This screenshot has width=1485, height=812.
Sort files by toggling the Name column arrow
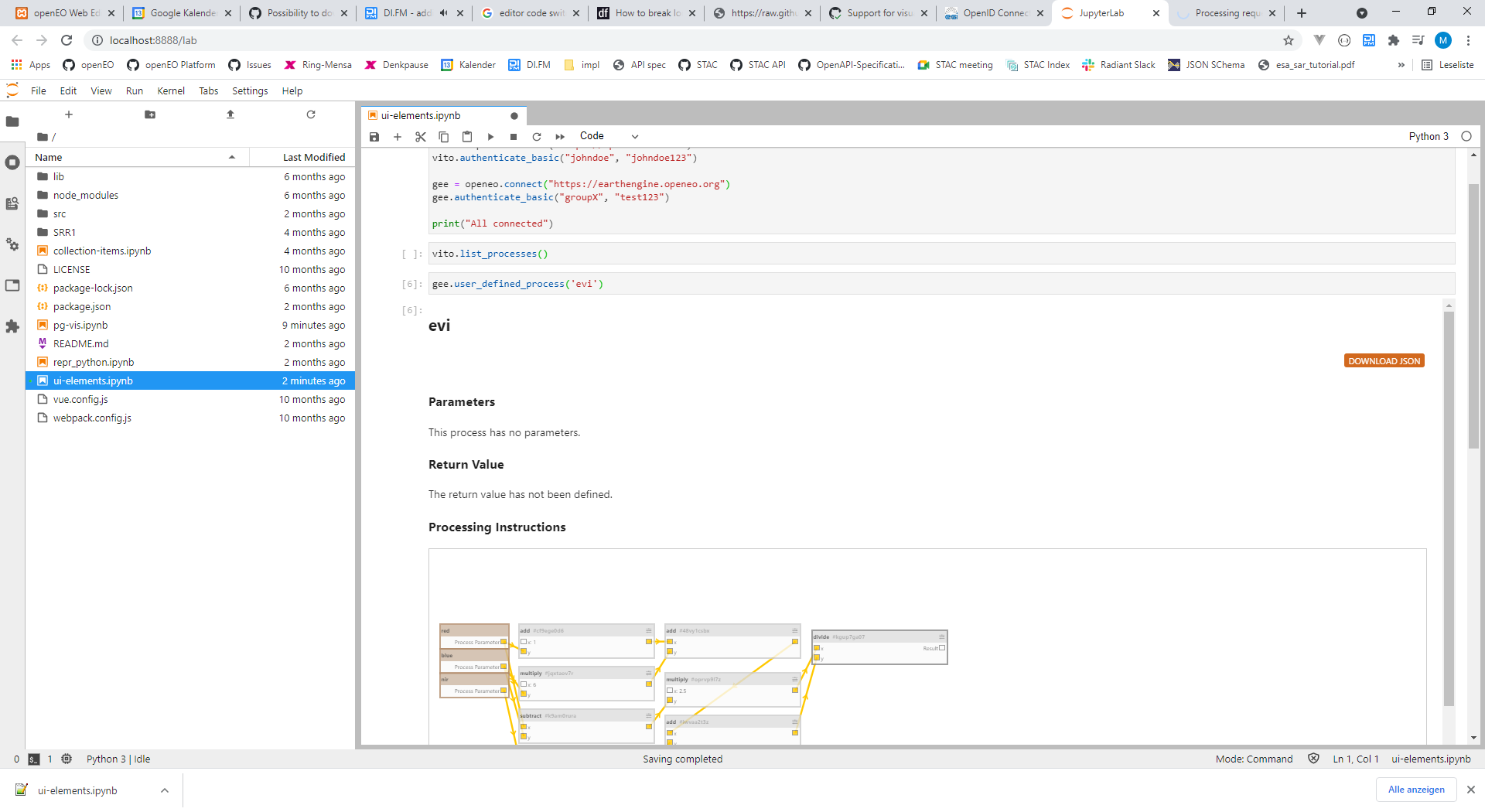click(x=232, y=156)
